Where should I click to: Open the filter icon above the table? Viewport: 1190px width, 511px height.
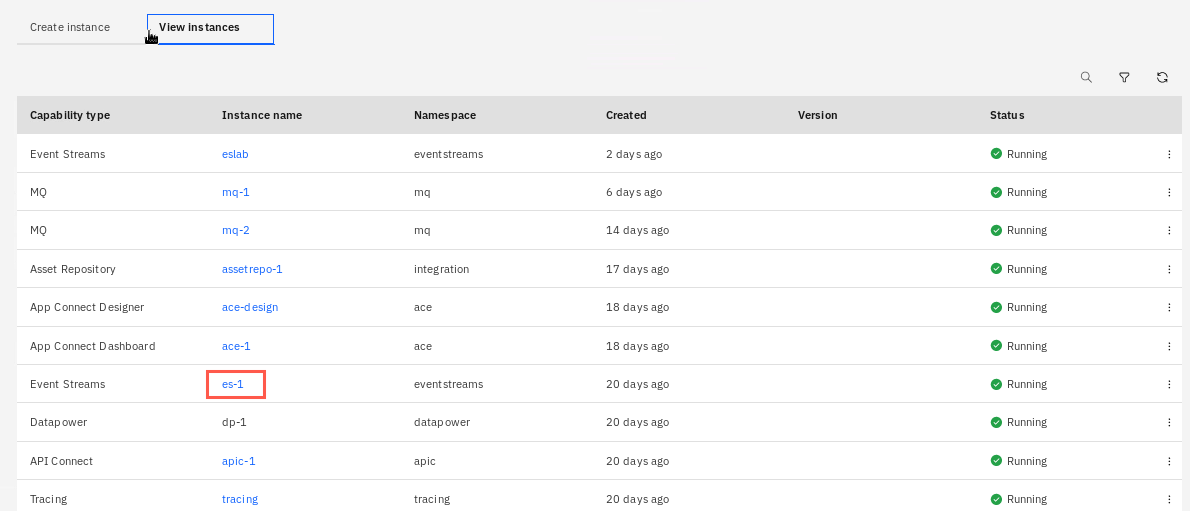(1124, 77)
